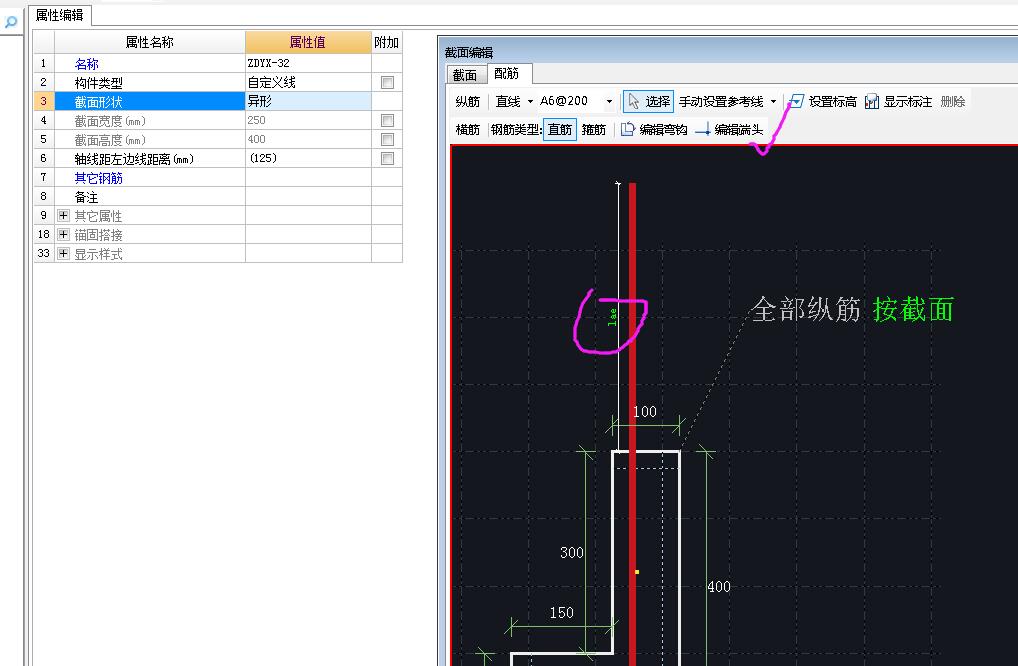Image resolution: width=1018 pixels, height=666 pixels.
Task: Select 箍筋 rebar type
Action: [x=593, y=129]
